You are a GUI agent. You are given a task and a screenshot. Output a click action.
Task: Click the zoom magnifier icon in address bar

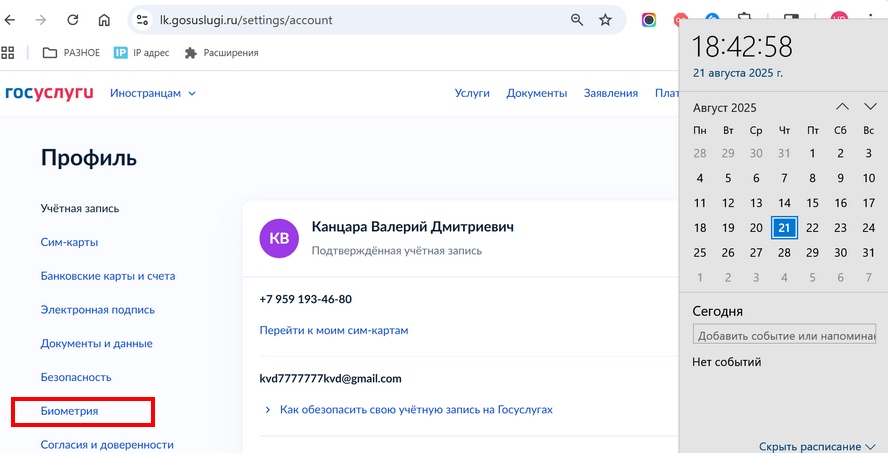577,20
